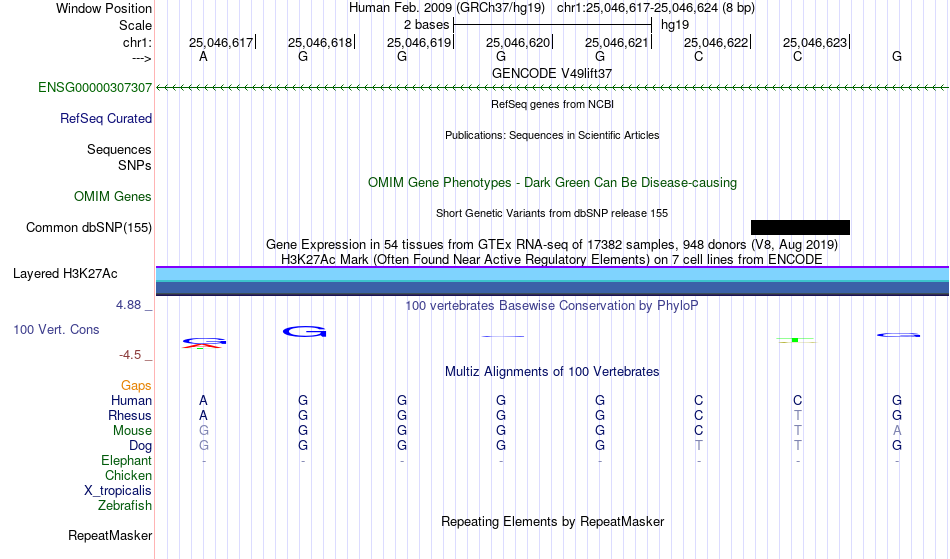Click the hg19 label beside the scale bar
Screen dimensions: 950x559
(675, 25)
